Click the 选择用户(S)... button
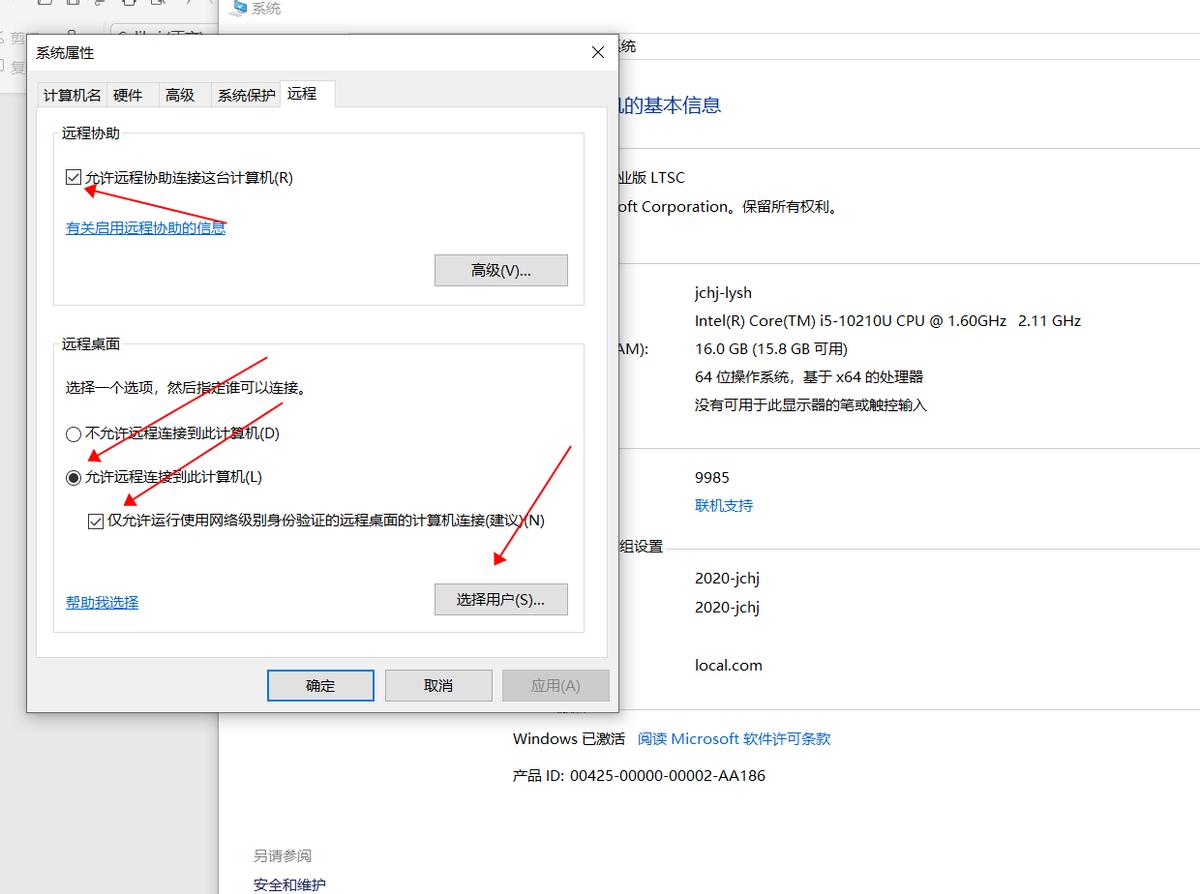The image size is (1200, 894). pyautogui.click(x=501, y=599)
